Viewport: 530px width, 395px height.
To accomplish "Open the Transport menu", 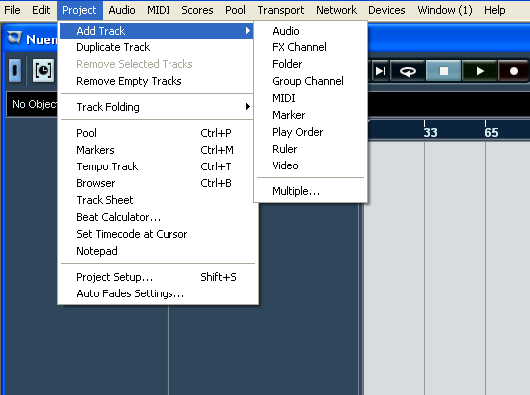I will tap(281, 10).
